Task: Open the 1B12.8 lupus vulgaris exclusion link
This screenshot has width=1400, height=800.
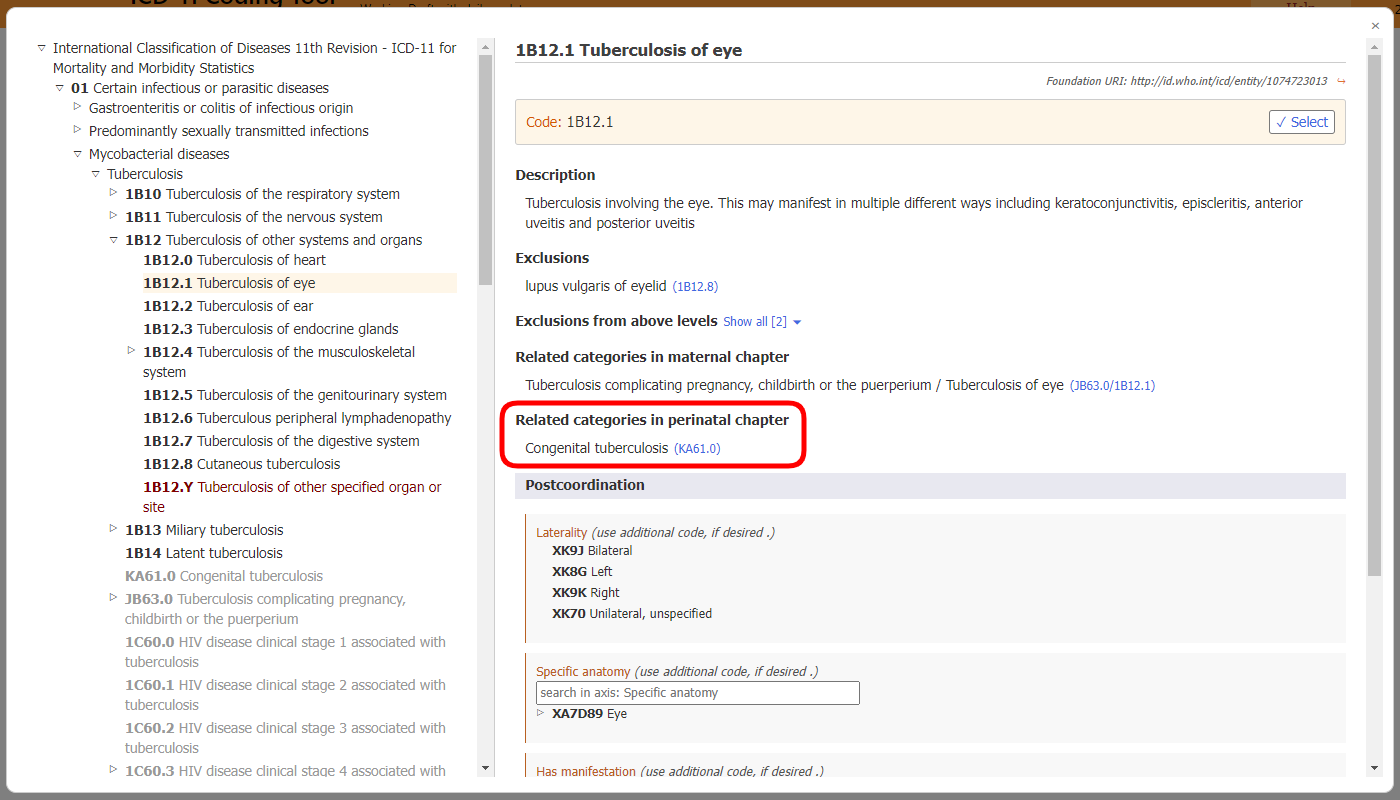Action: [x=695, y=286]
